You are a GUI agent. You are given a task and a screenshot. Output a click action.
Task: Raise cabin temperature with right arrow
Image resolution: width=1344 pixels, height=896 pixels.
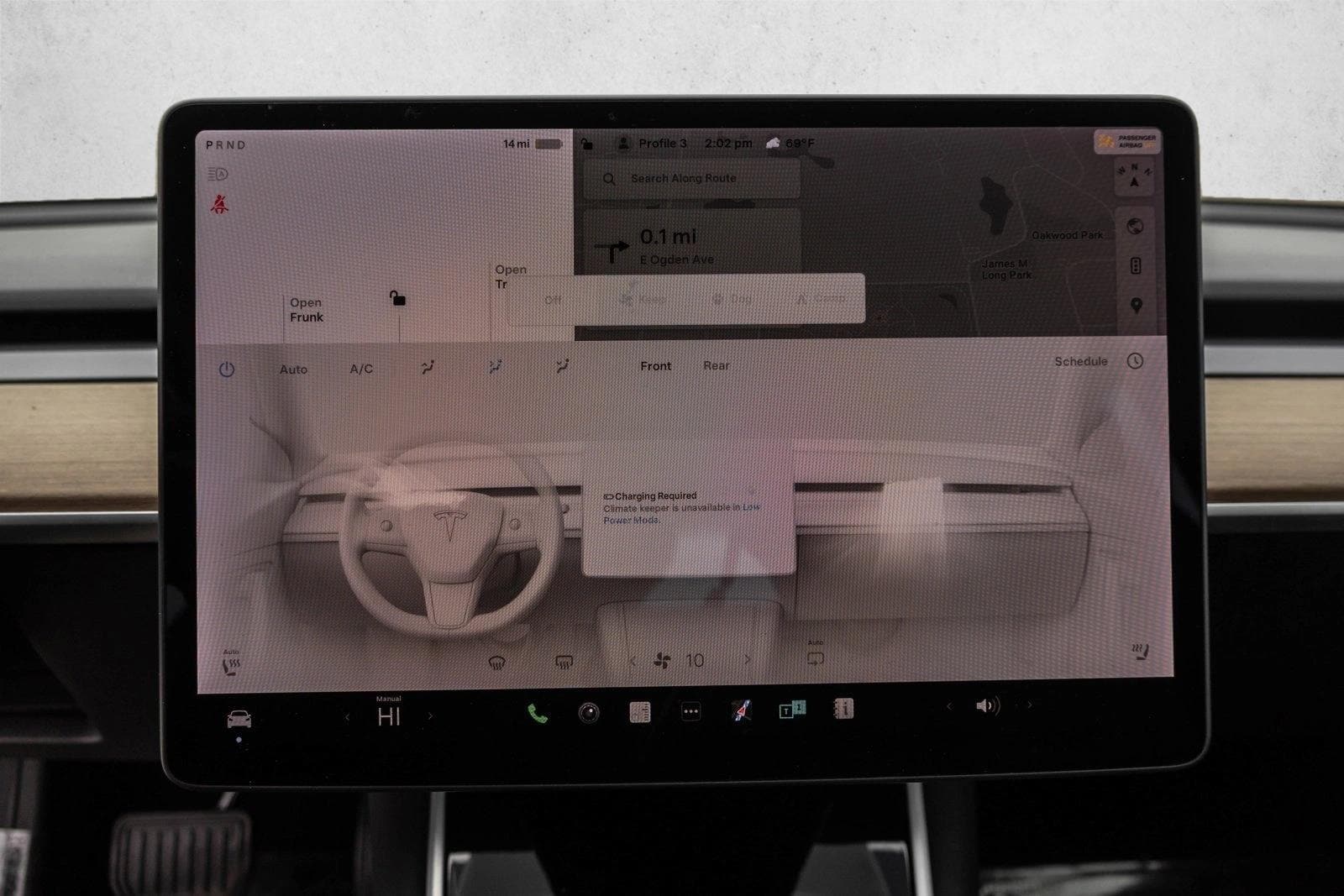coord(431,716)
